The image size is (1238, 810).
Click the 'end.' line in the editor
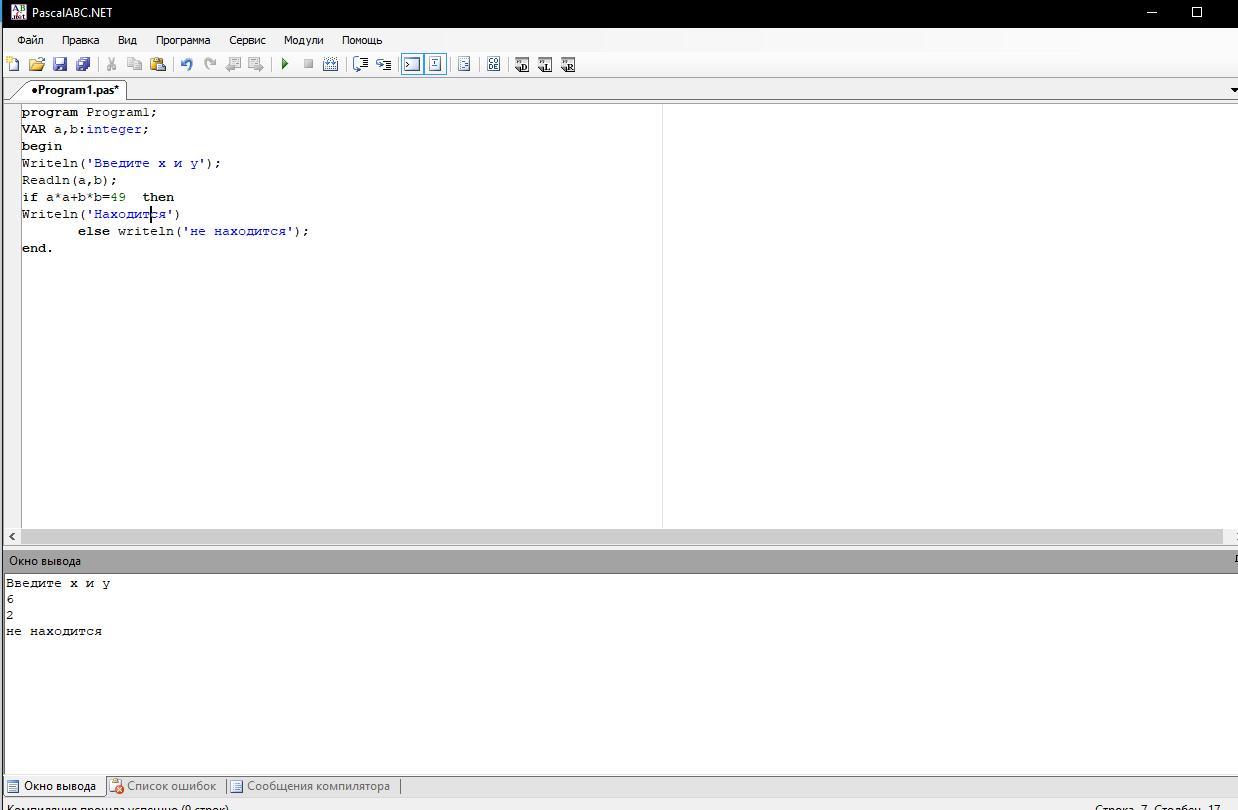coord(37,248)
